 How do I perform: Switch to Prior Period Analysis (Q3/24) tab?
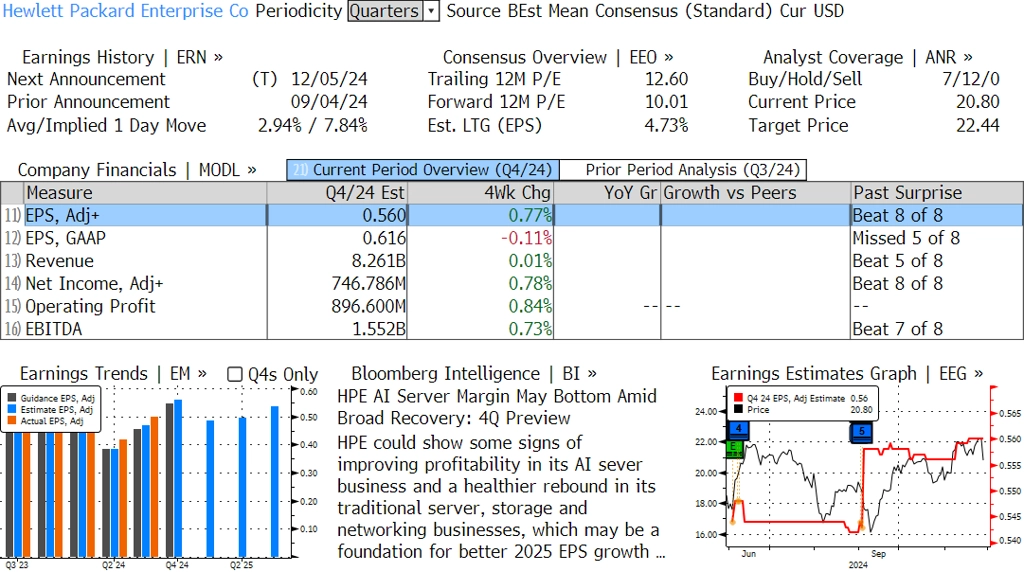[x=684, y=170]
